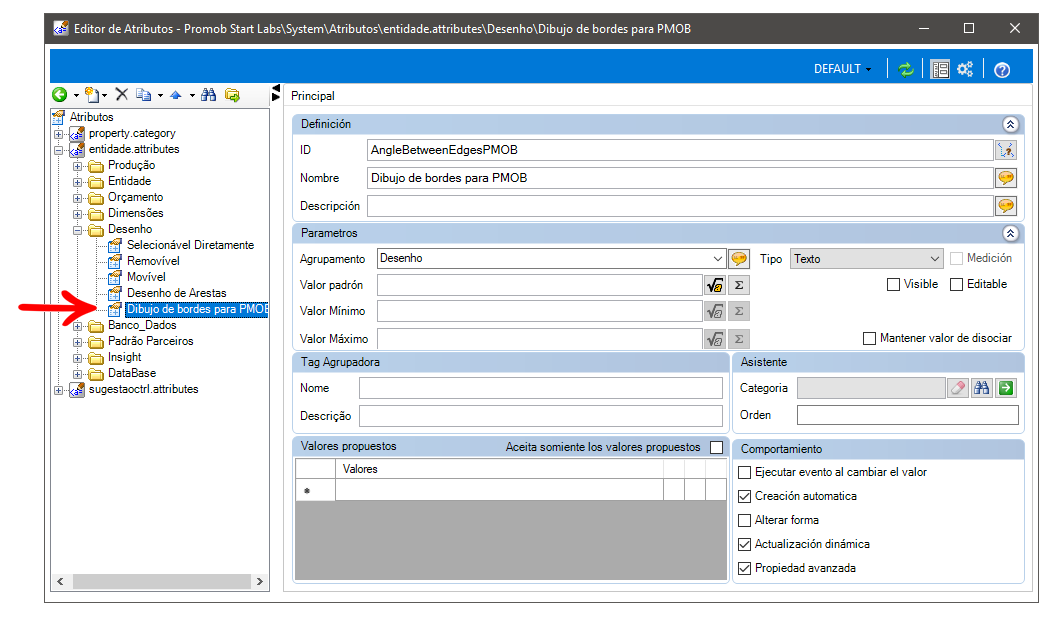Image resolution: width=1043 pixels, height=620 pixels.
Task: Click the new attribute icon in tree toolbar
Action: click(92, 95)
